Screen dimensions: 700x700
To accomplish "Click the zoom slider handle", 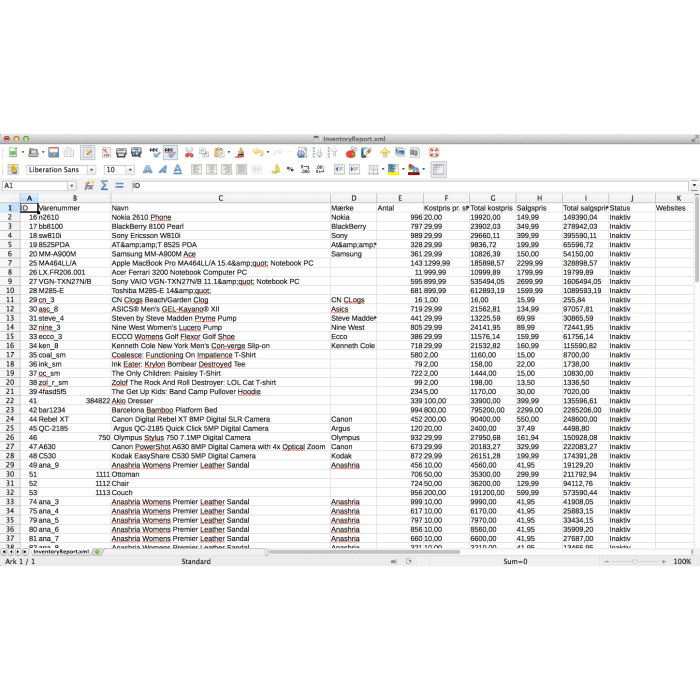I will [x=634, y=562].
